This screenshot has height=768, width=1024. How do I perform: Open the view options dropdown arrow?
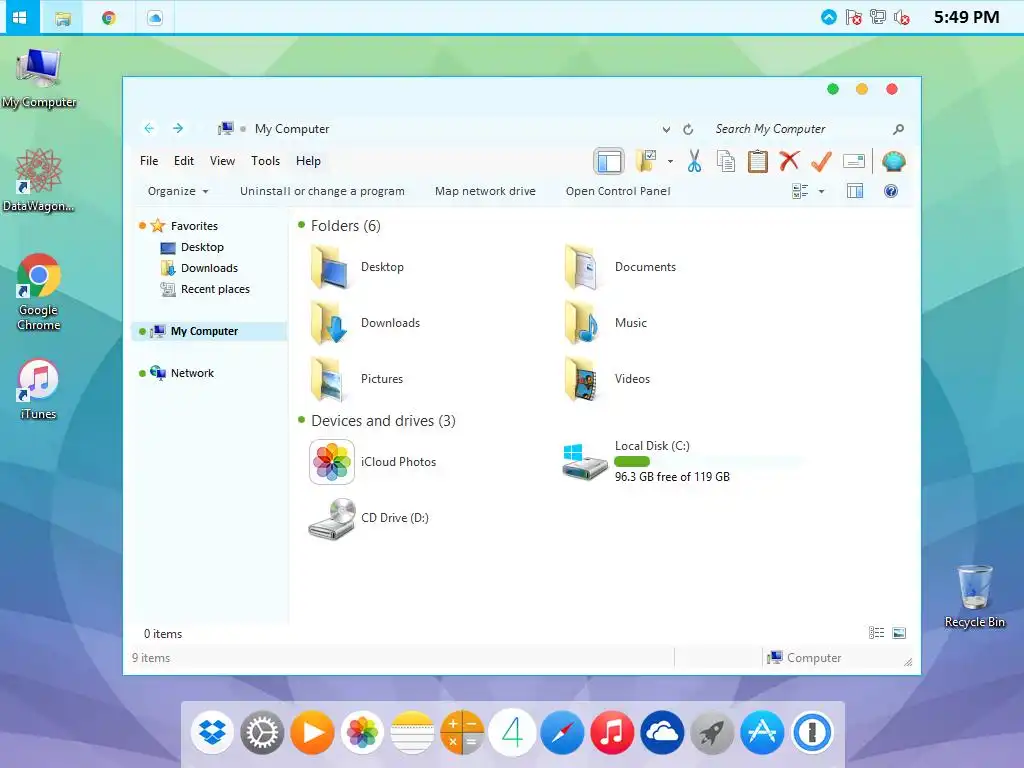(822, 191)
